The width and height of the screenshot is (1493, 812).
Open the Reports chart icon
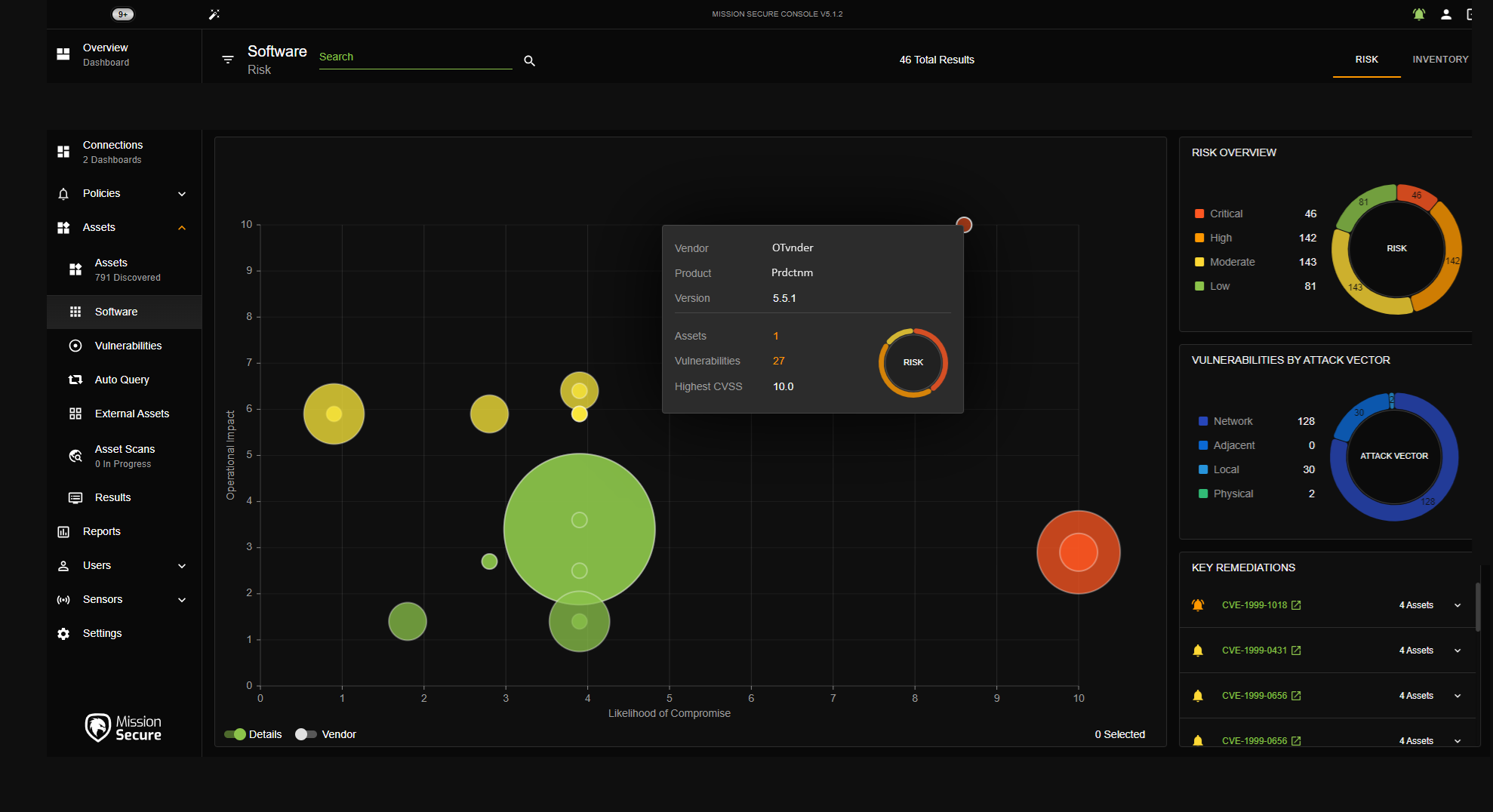(x=63, y=532)
